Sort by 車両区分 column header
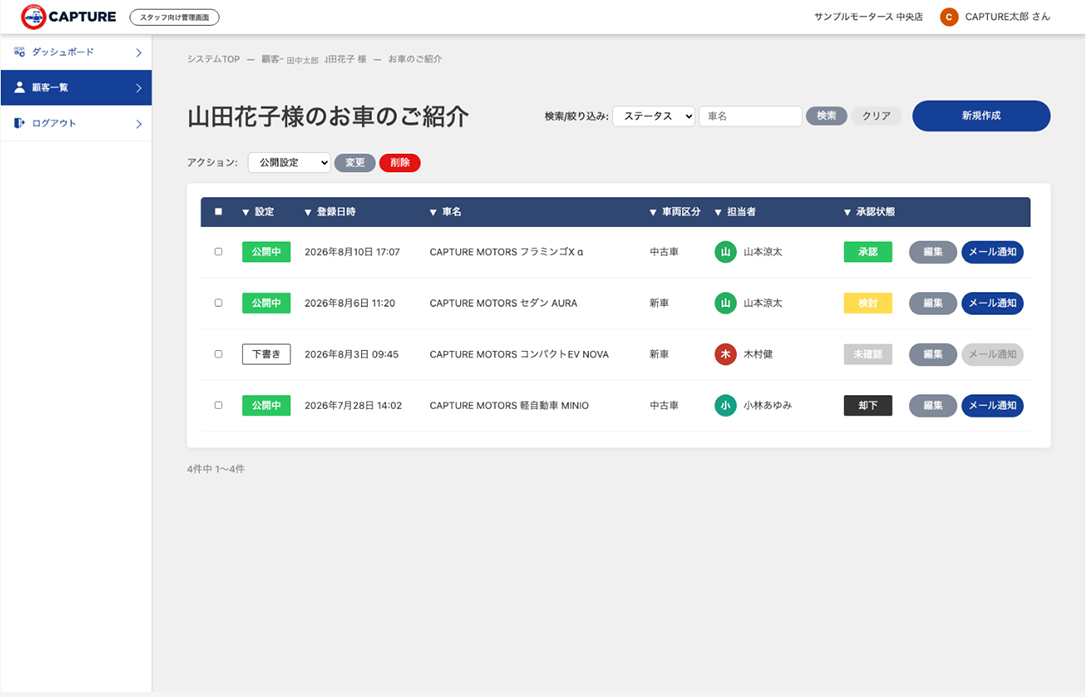Viewport: 1086px width, 697px height. [675, 212]
